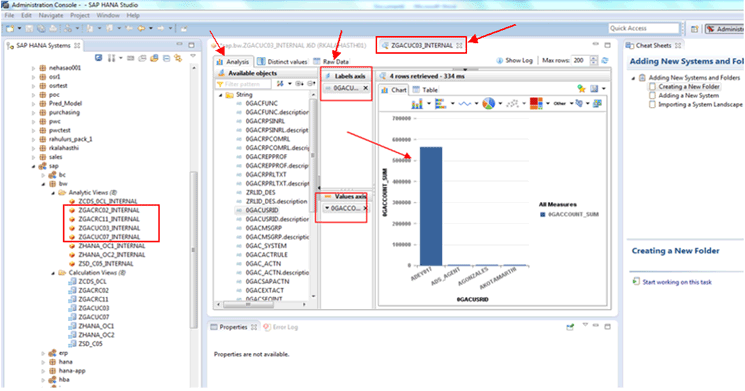Collapse the Analytic Views folder

coord(53,193)
